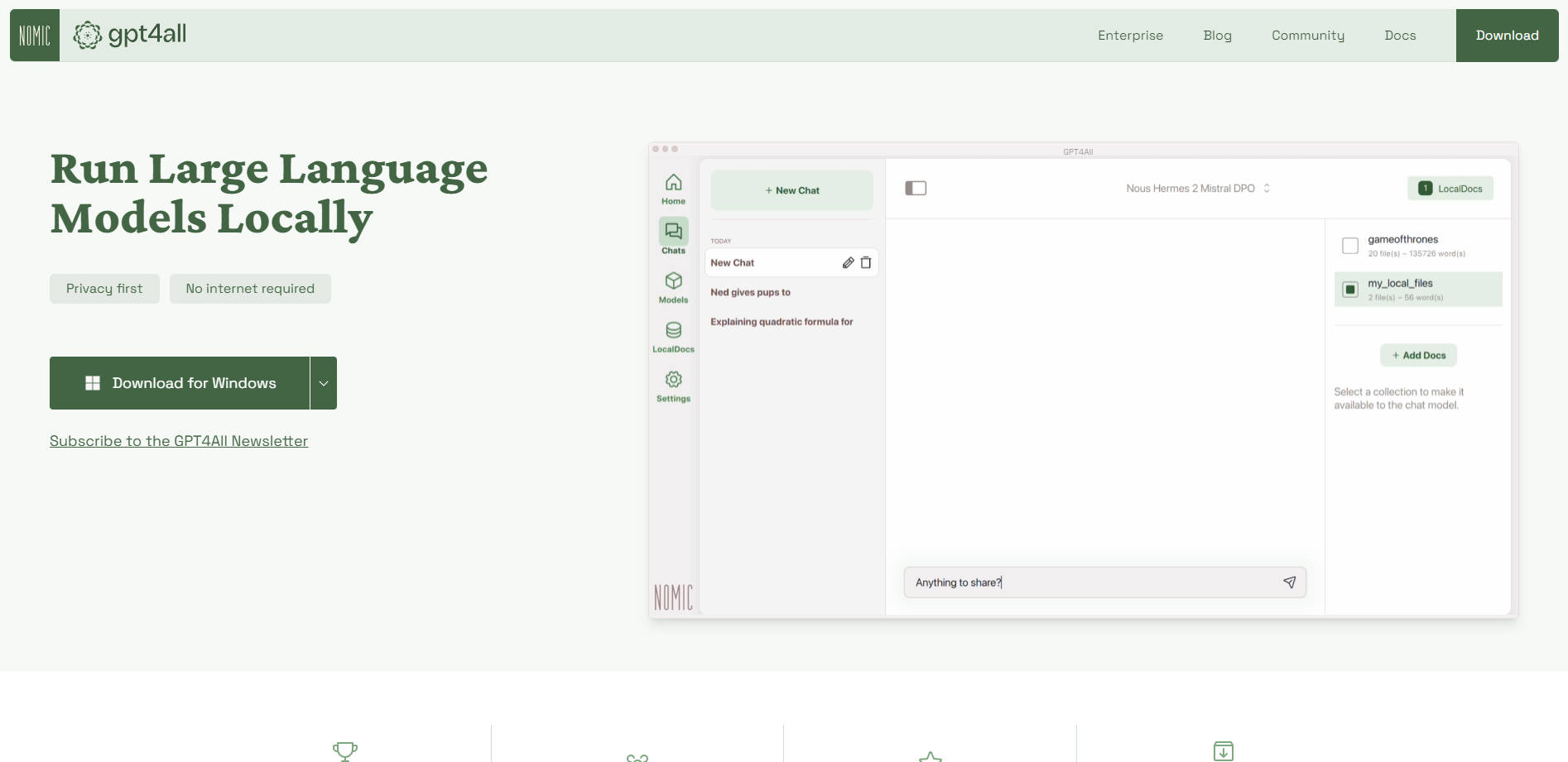
Task: Delete the New Chat with trash icon
Action: click(x=866, y=262)
